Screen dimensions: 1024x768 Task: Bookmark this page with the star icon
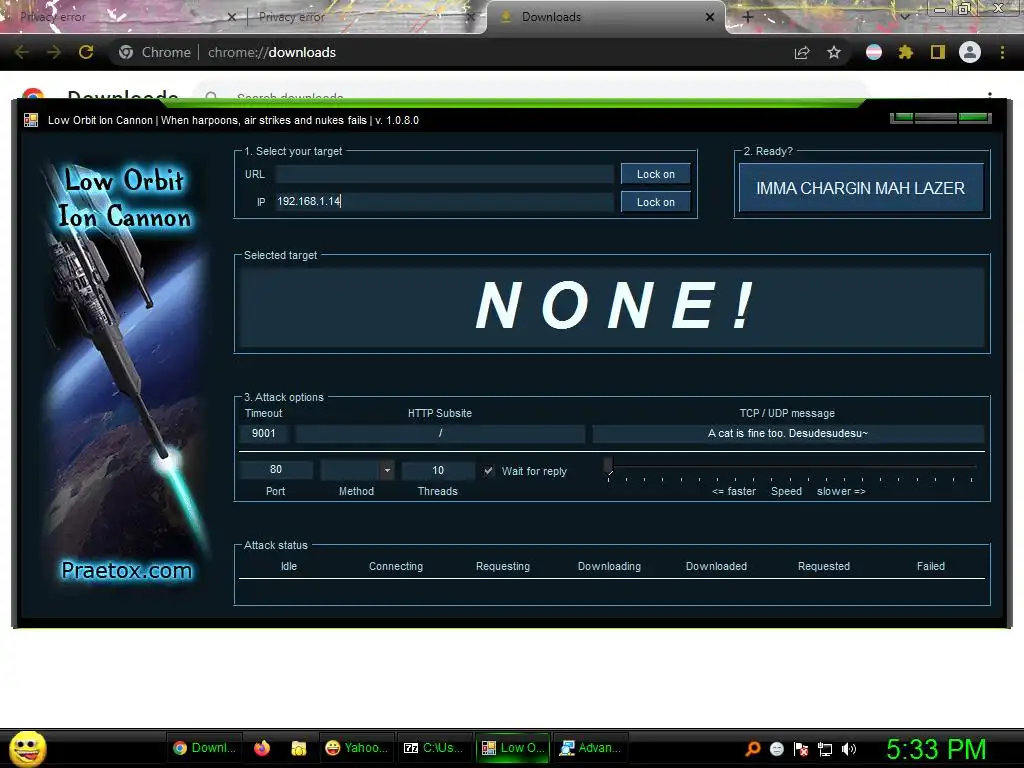(834, 52)
